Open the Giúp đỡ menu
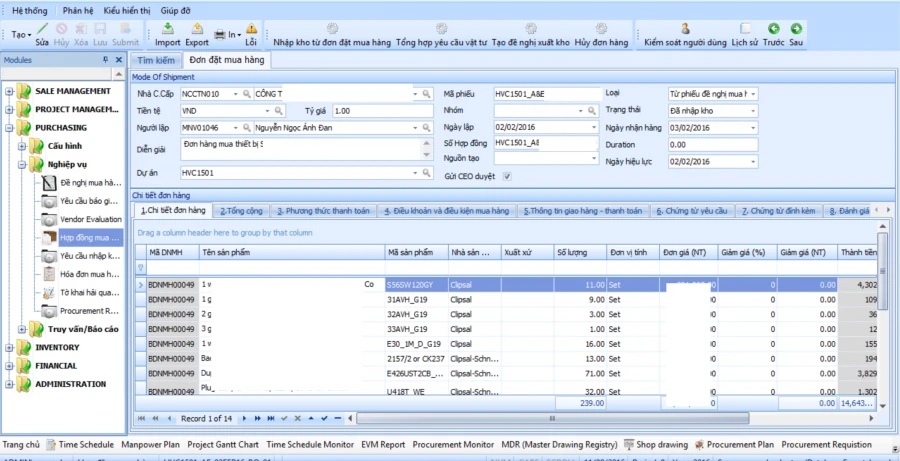The width and height of the screenshot is (900, 461). (176, 10)
